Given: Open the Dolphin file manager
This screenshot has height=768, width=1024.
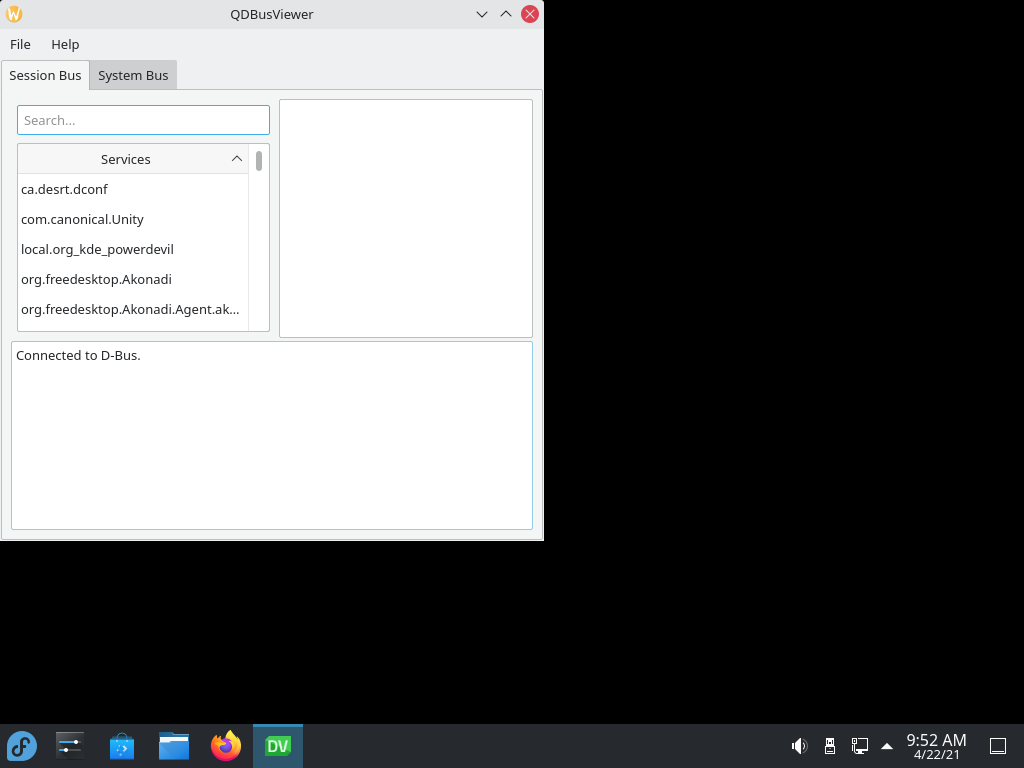Looking at the screenshot, I should [x=174, y=746].
